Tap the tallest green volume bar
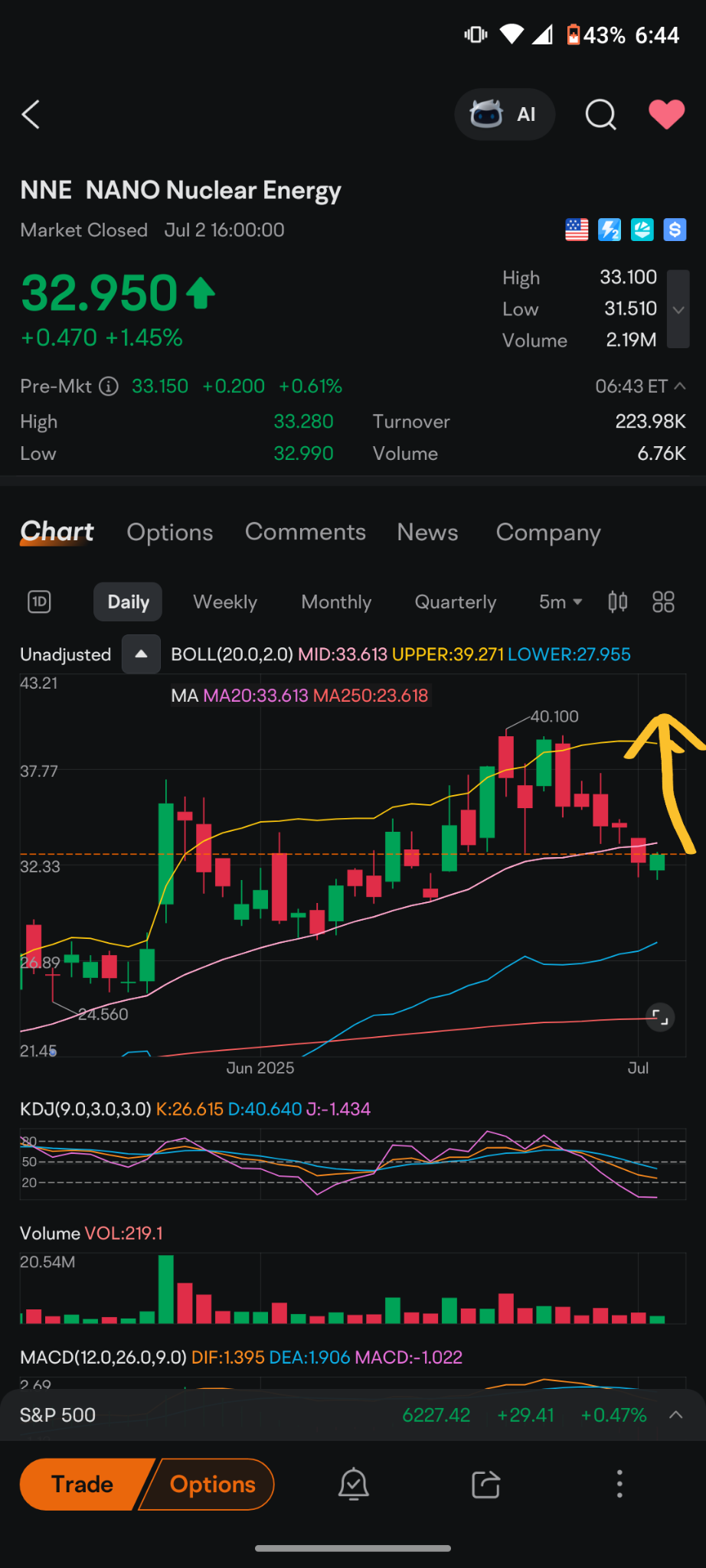Image resolution: width=706 pixels, height=1568 pixels. point(165,1289)
